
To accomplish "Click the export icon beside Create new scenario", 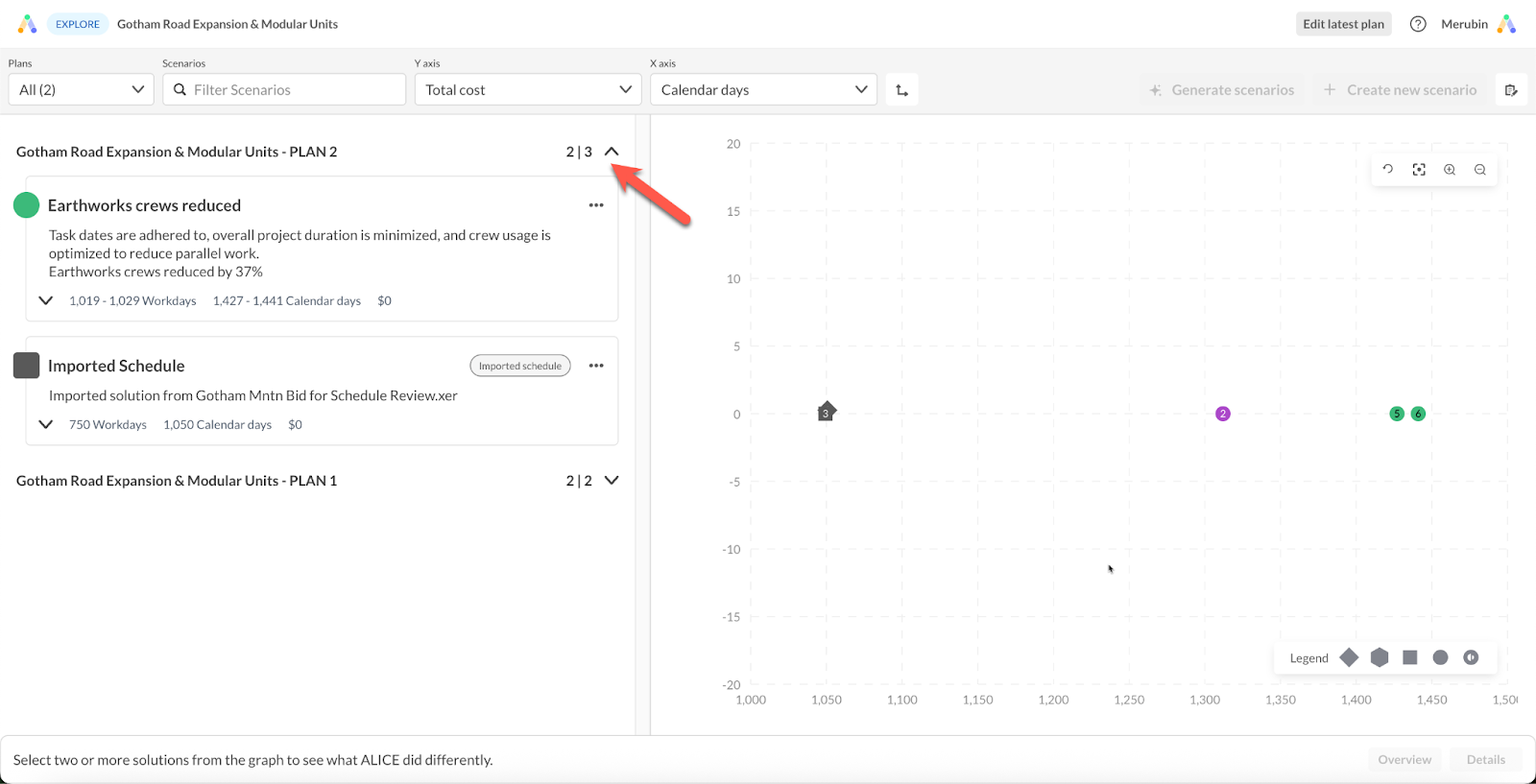I will (1511, 90).
